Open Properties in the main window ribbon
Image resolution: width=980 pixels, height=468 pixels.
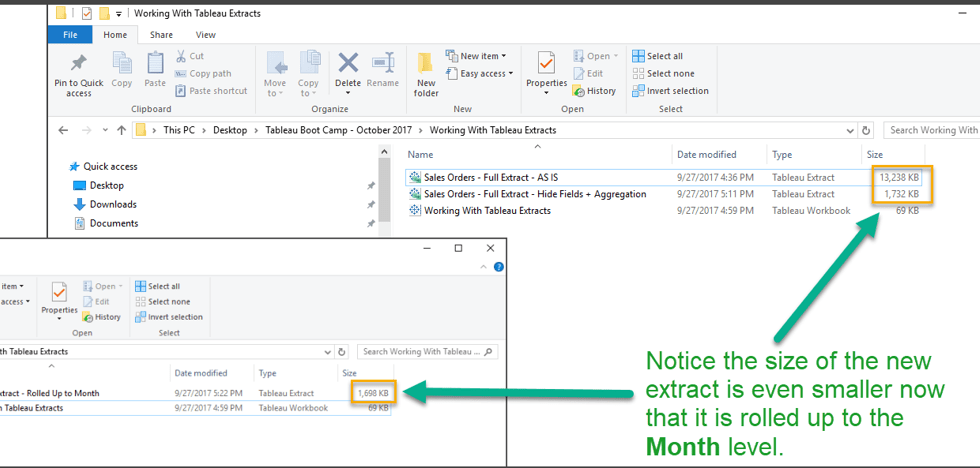click(x=546, y=66)
